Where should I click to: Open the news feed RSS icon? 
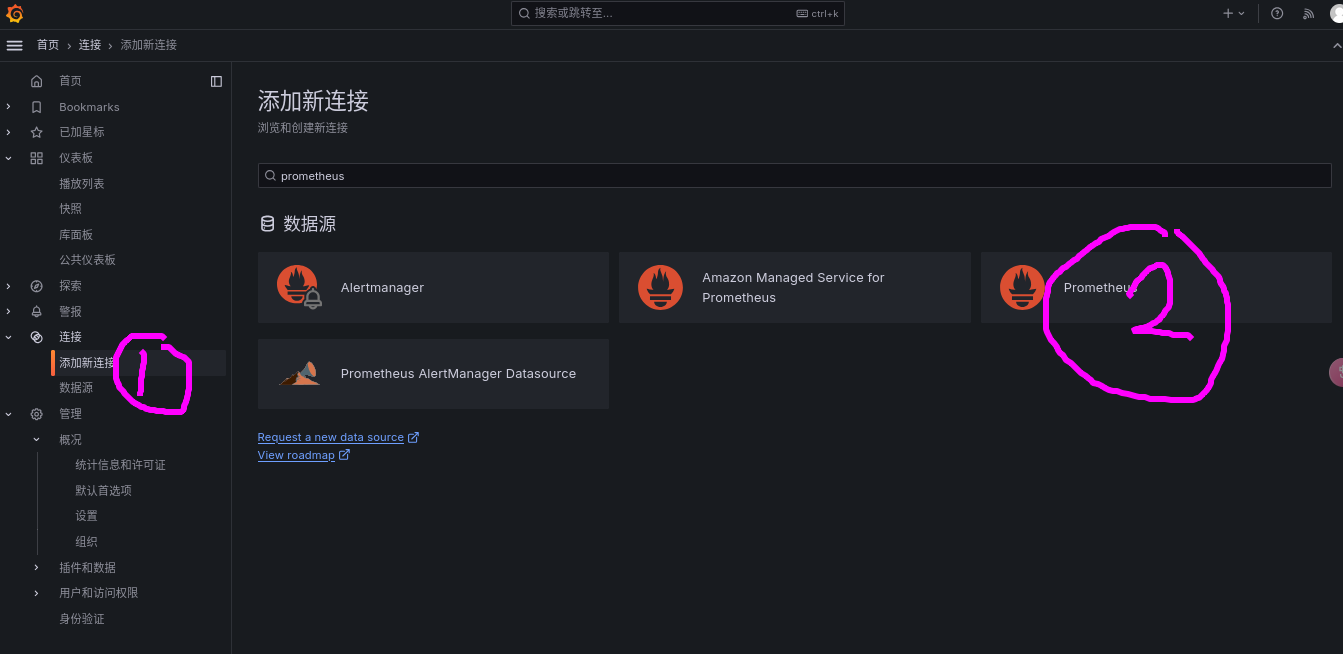pos(1308,14)
